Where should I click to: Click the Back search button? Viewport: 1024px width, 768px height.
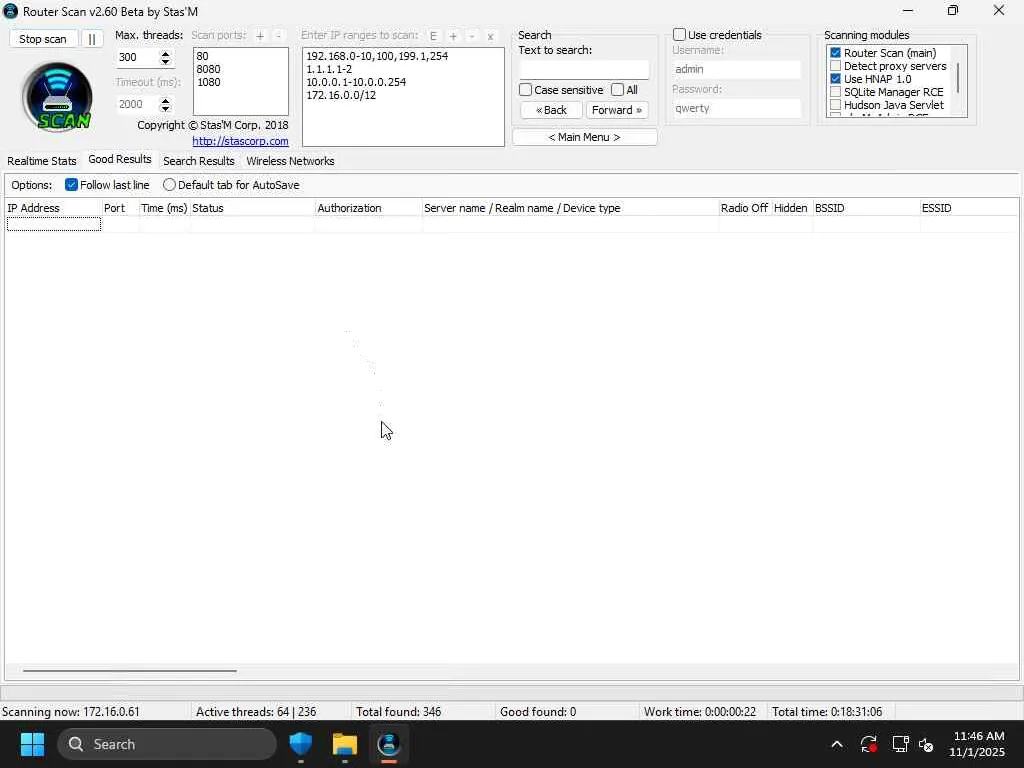tap(551, 110)
